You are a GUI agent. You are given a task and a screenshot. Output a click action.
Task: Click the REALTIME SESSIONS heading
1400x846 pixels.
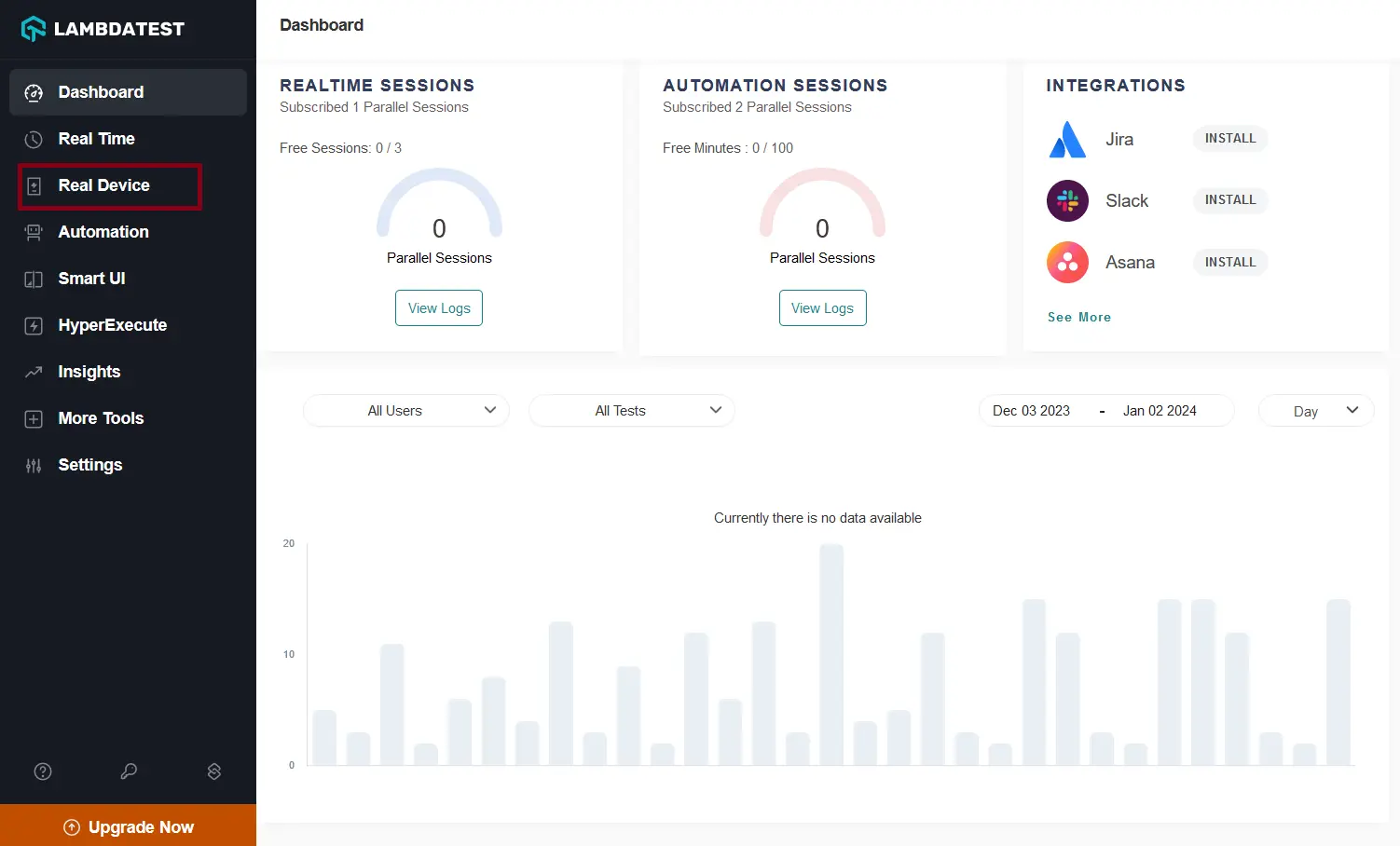click(377, 86)
